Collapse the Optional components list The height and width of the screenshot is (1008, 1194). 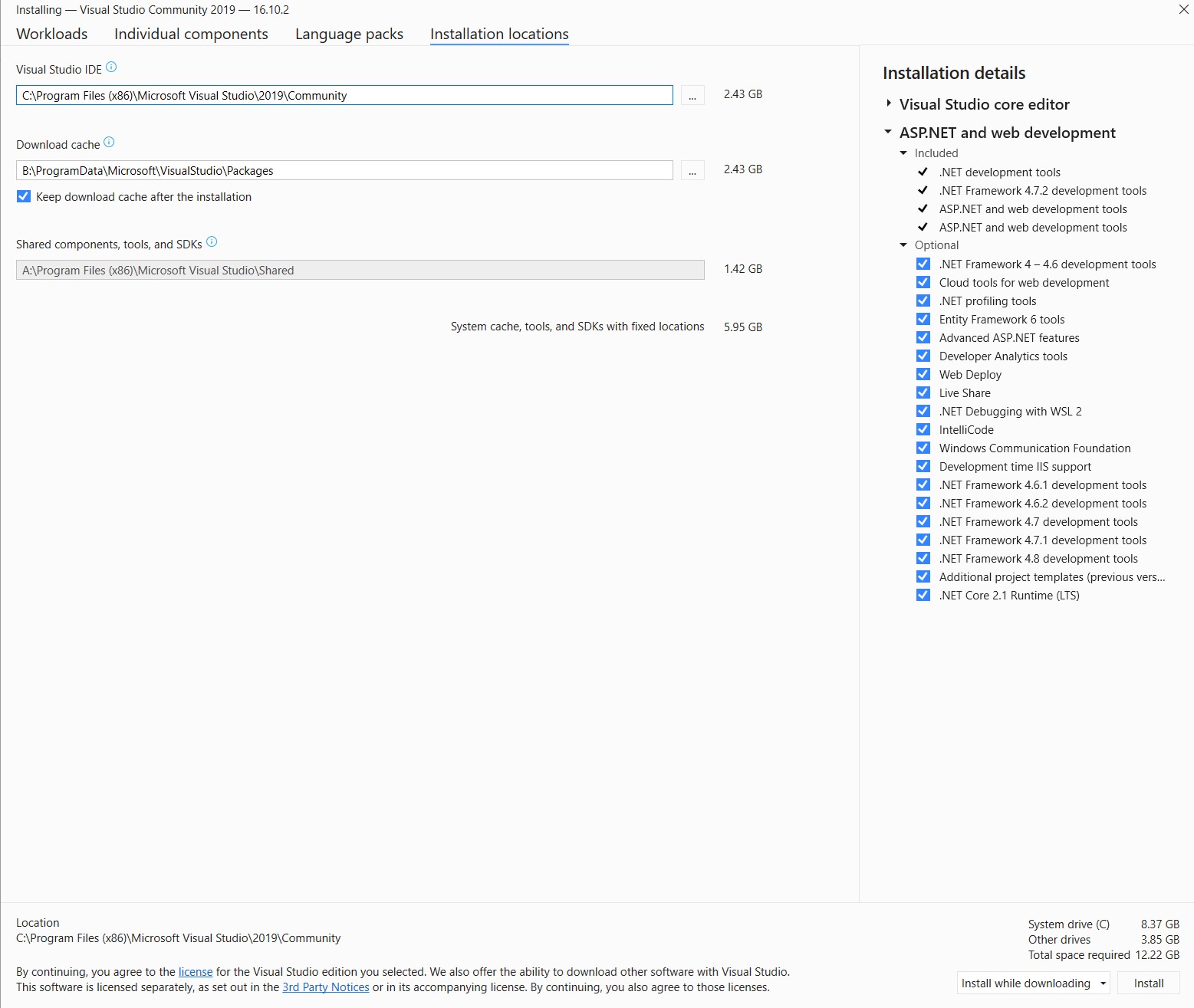tap(903, 245)
